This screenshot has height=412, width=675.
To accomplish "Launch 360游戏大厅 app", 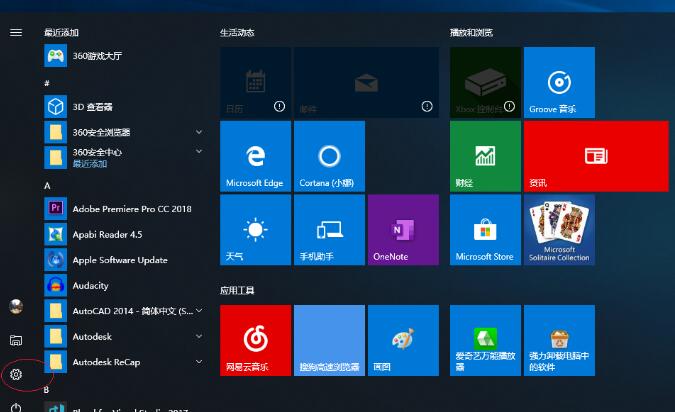I will coord(123,56).
